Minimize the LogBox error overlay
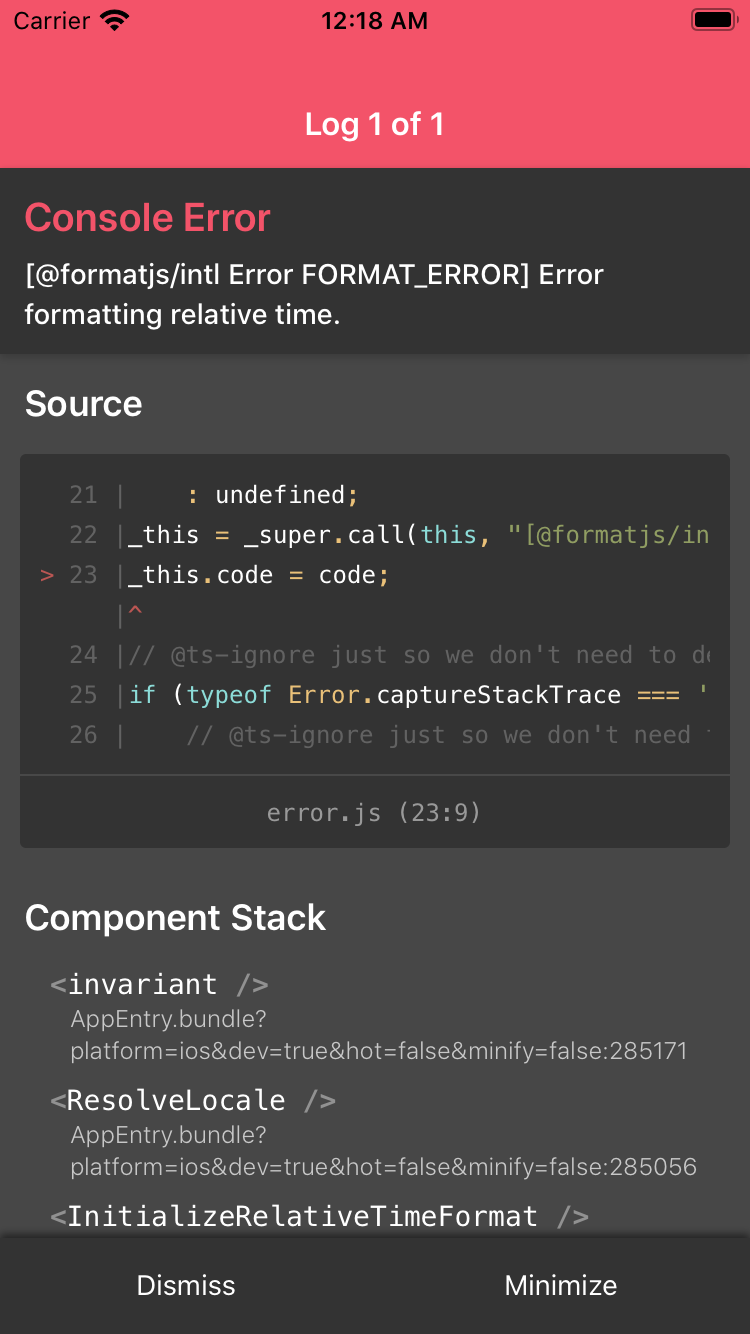Screen dimensions: 750x1334 tap(561, 1285)
